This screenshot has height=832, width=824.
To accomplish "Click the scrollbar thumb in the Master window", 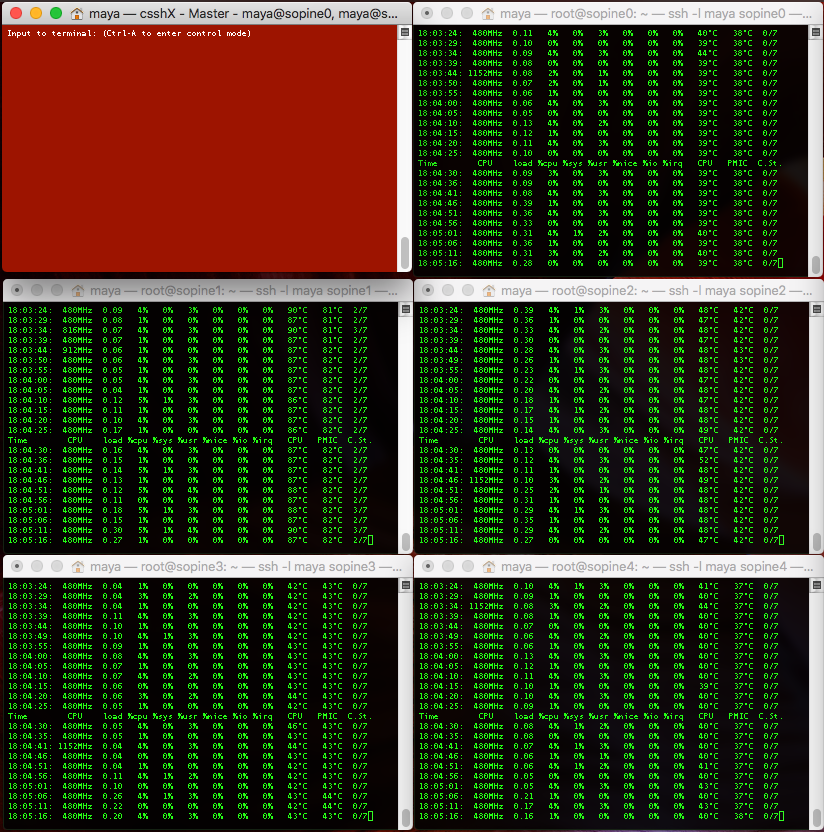I will pos(405,250).
